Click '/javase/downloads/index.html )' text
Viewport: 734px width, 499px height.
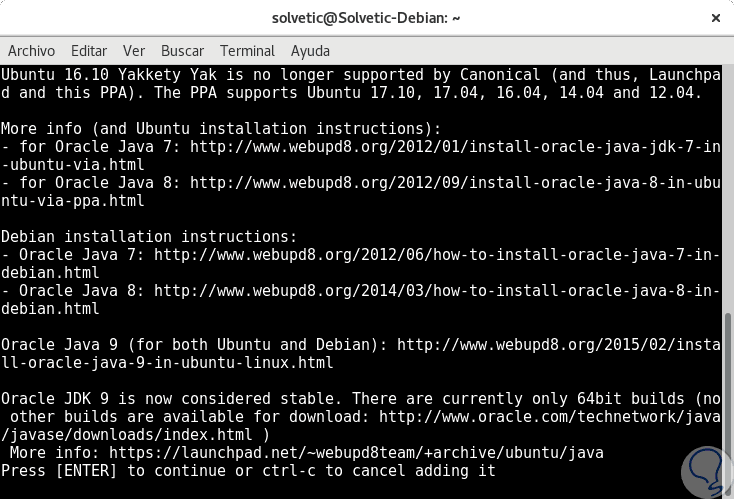(x=135, y=434)
